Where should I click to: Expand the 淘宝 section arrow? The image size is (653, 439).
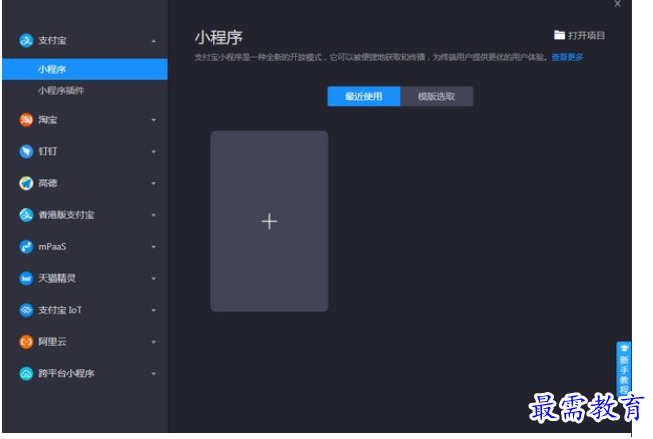(x=154, y=120)
